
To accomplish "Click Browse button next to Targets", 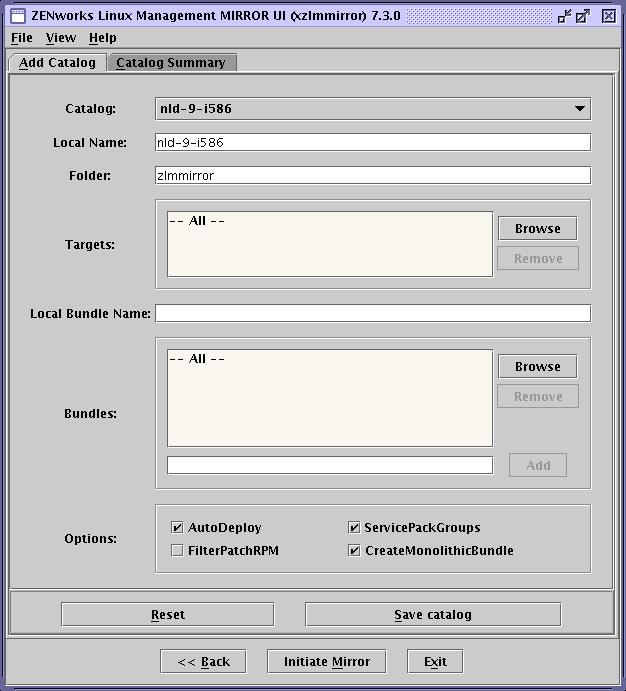I will 537,228.
